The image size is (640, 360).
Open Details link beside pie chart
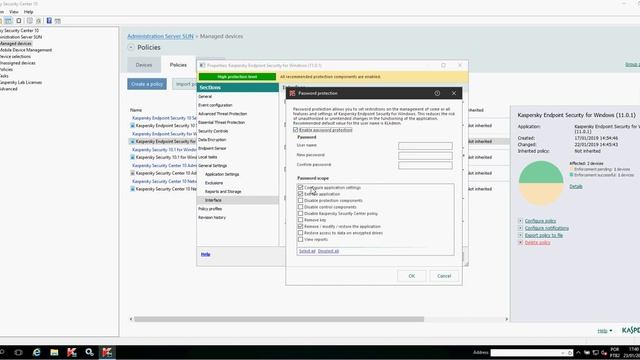(x=576, y=187)
